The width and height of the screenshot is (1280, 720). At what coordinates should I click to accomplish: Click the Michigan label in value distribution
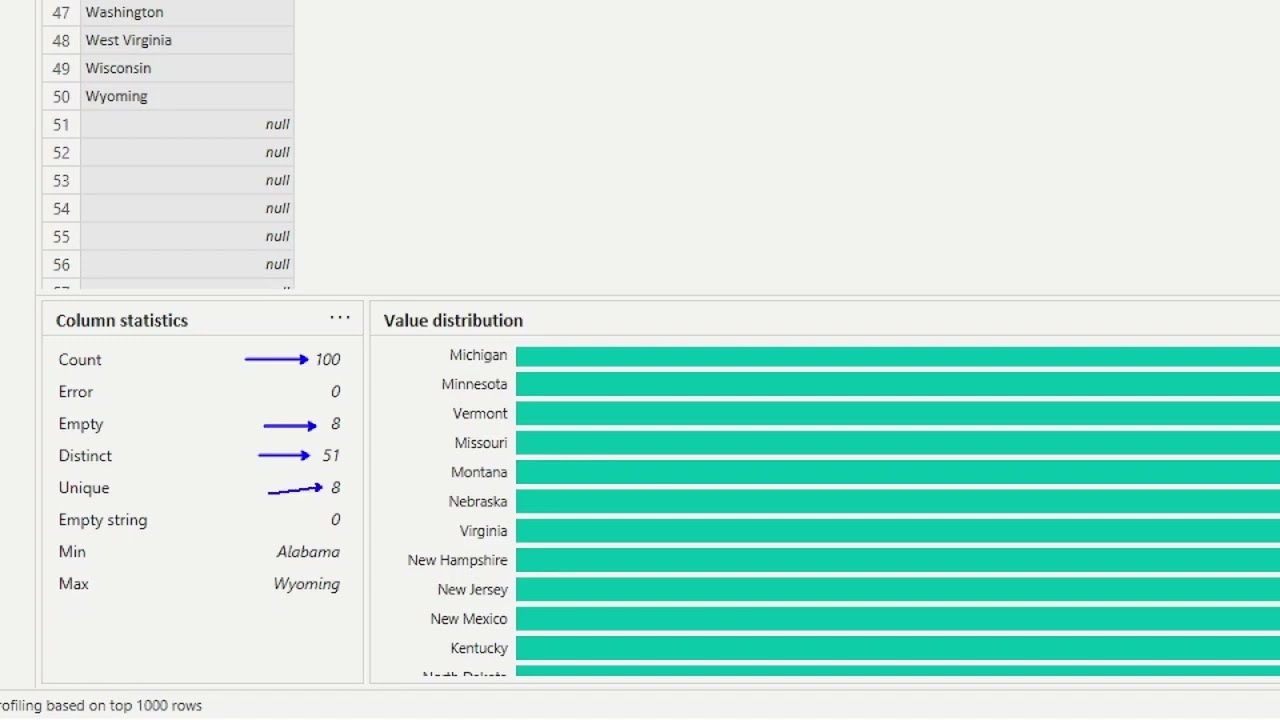point(478,355)
